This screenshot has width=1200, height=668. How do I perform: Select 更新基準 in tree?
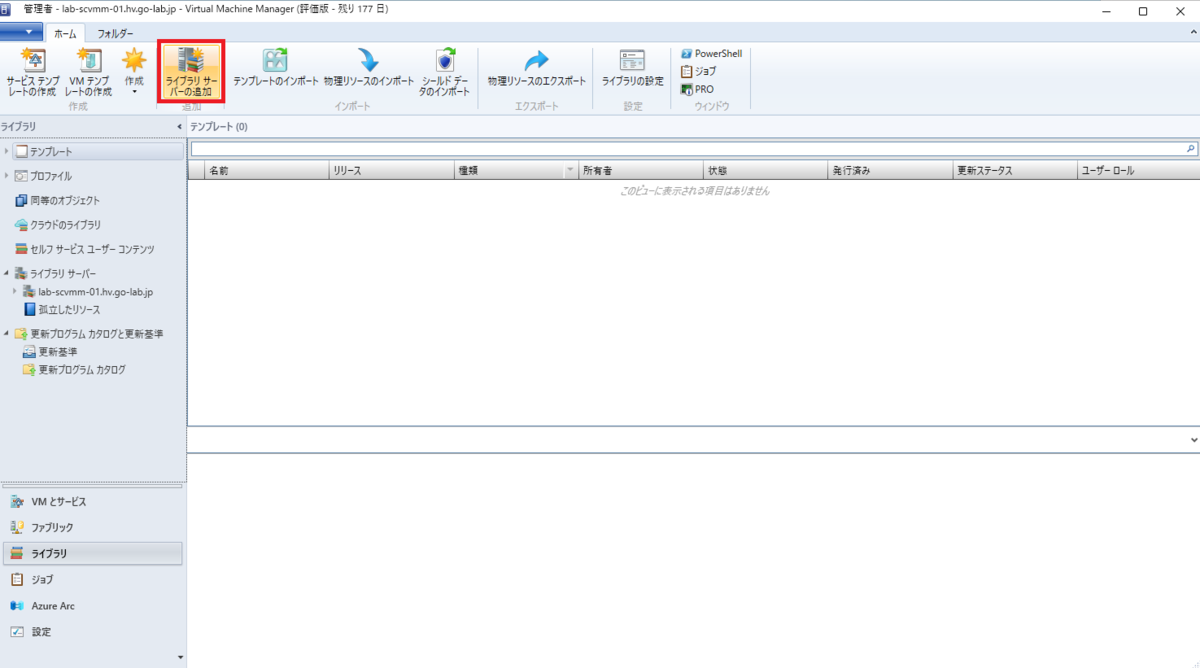coord(50,352)
